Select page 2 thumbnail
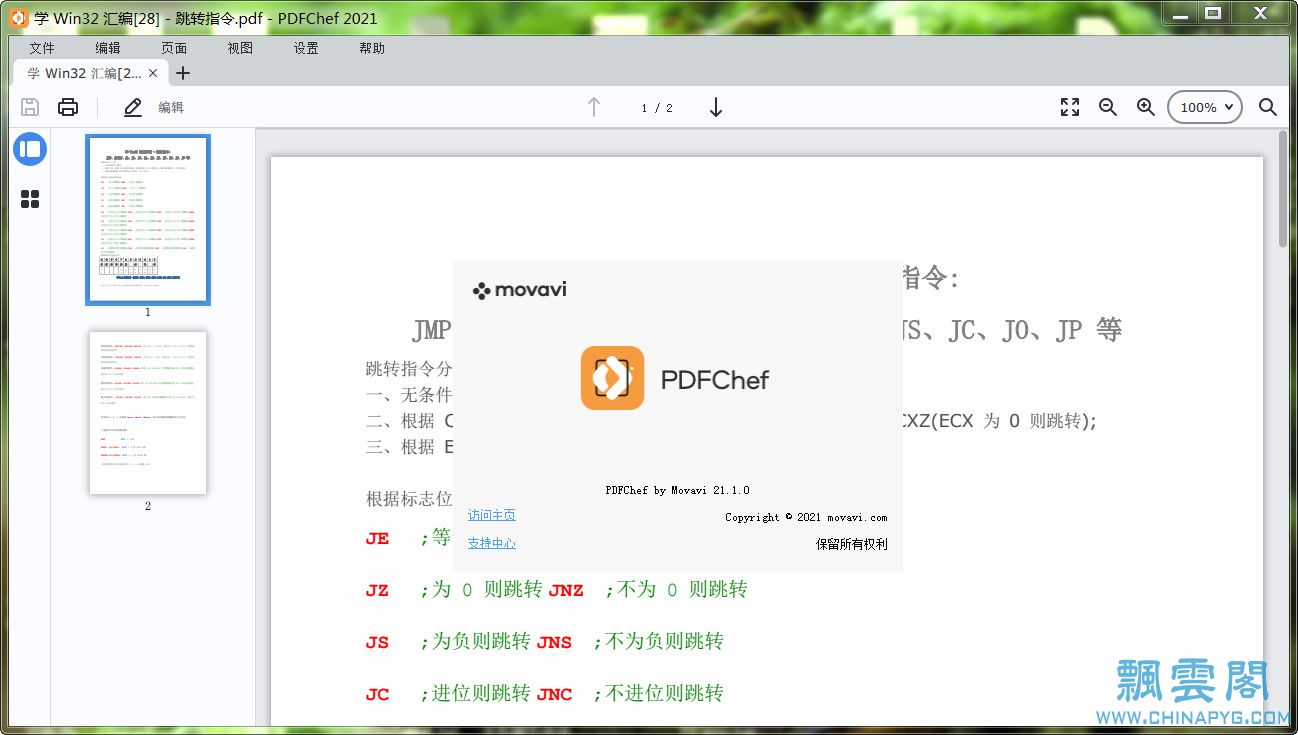The height and width of the screenshot is (735, 1298). click(x=148, y=413)
